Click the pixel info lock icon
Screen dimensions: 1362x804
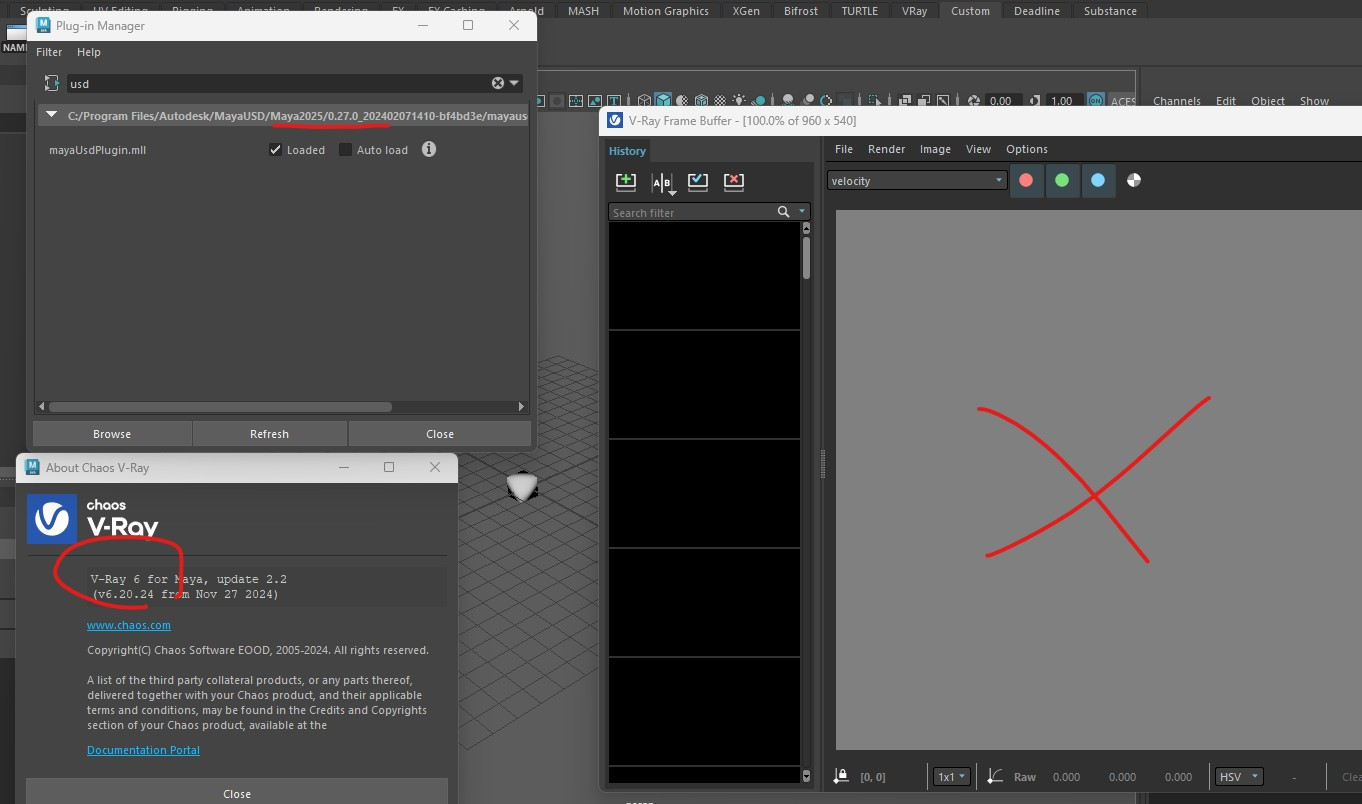point(842,776)
